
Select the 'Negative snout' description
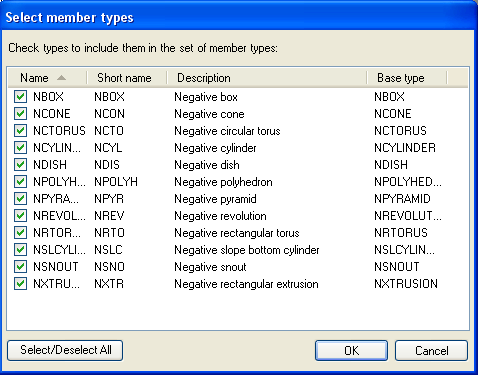pos(210,267)
